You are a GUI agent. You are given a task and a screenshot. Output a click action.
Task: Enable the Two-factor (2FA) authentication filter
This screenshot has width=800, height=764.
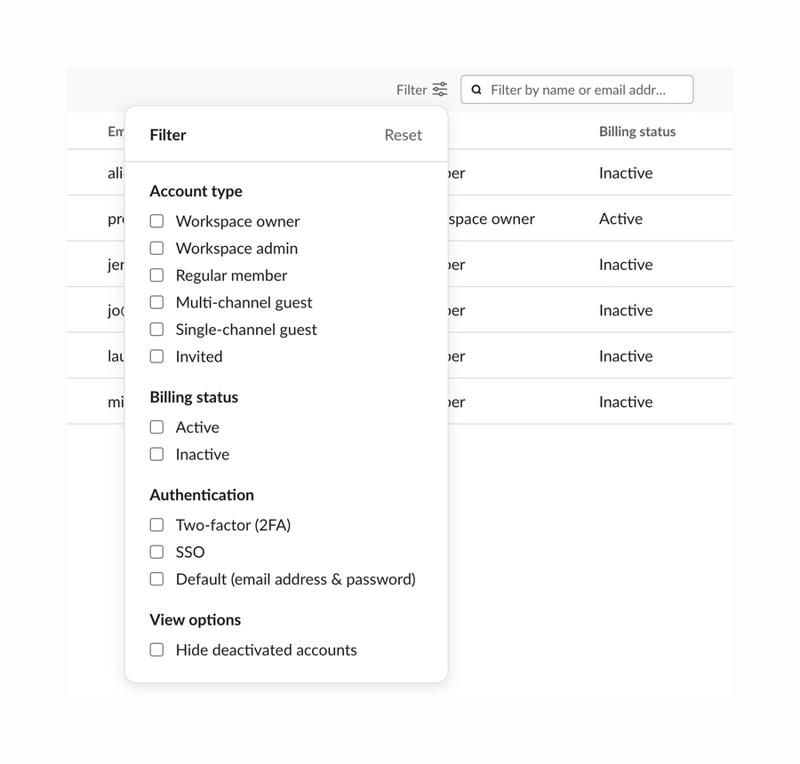pyautogui.click(x=156, y=523)
